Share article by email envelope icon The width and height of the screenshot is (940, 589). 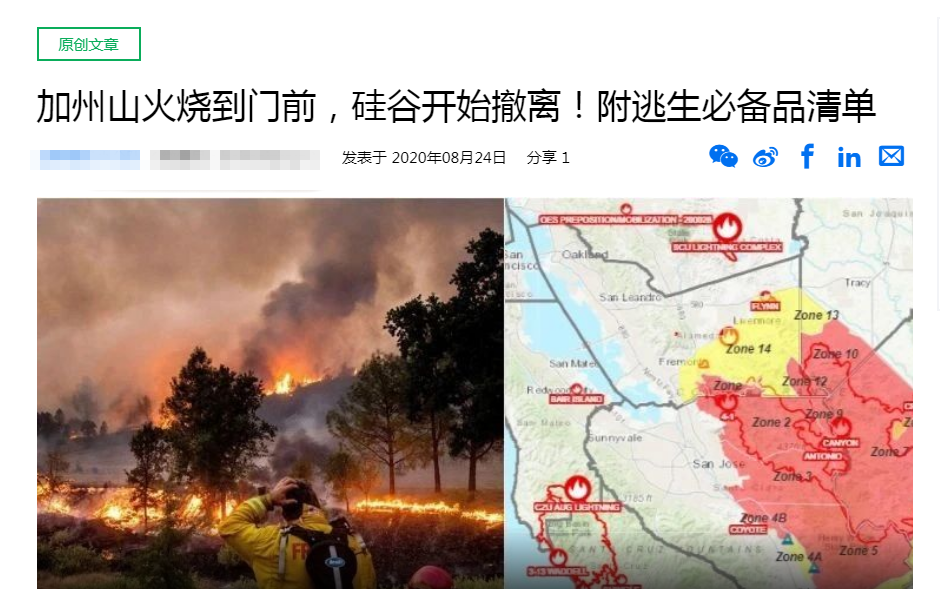point(891,156)
